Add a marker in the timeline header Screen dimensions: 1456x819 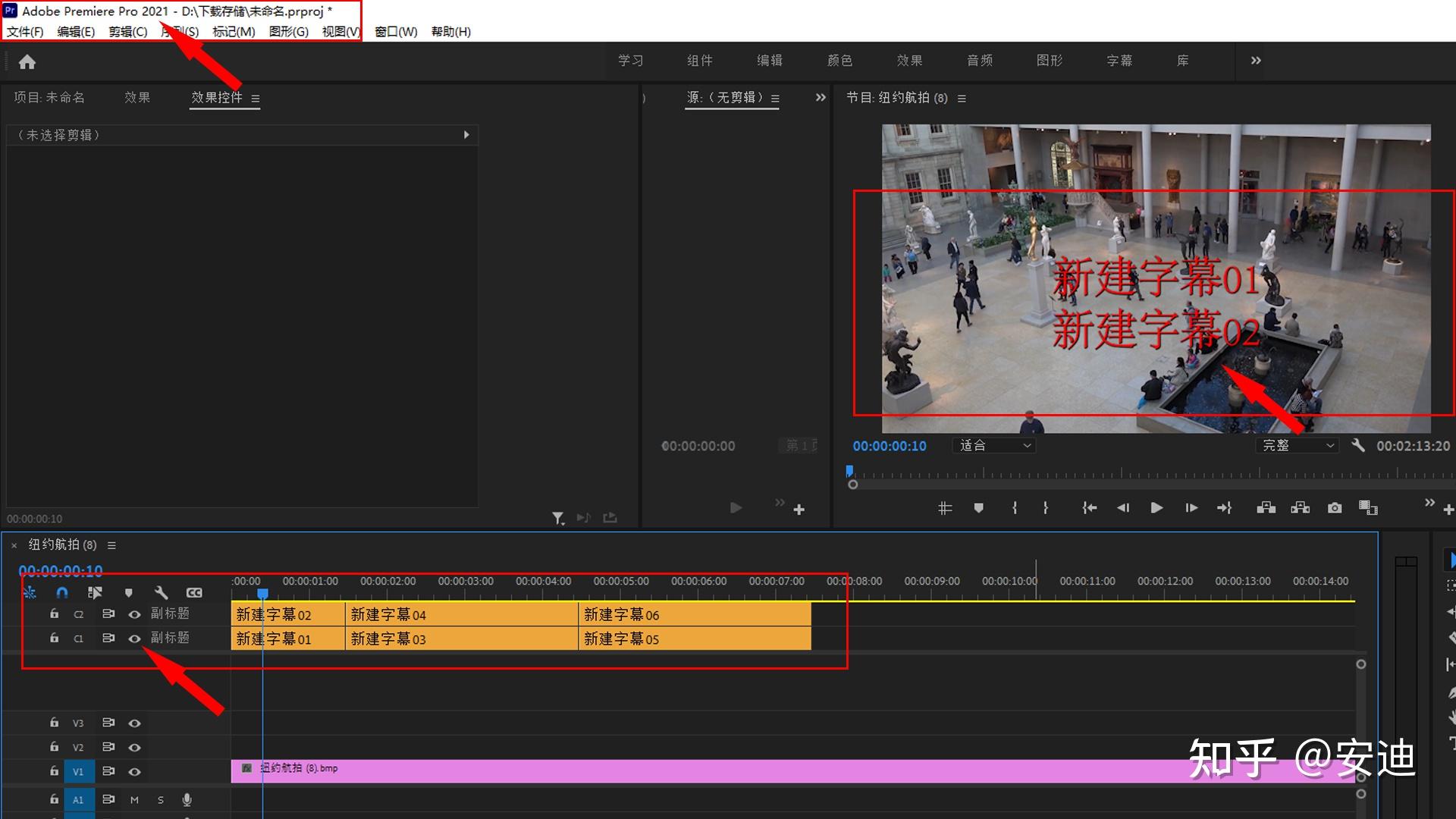pyautogui.click(x=128, y=592)
